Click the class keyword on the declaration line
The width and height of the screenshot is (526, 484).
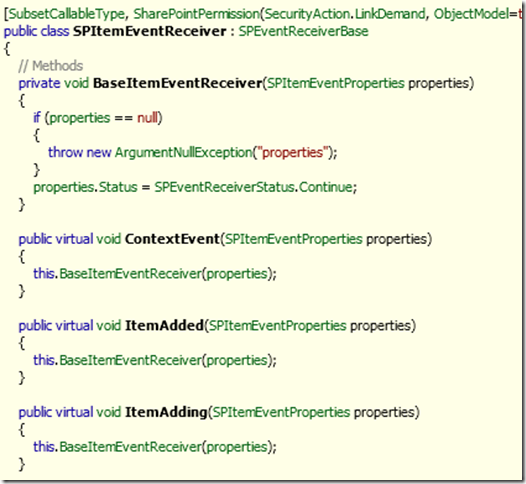55,31
